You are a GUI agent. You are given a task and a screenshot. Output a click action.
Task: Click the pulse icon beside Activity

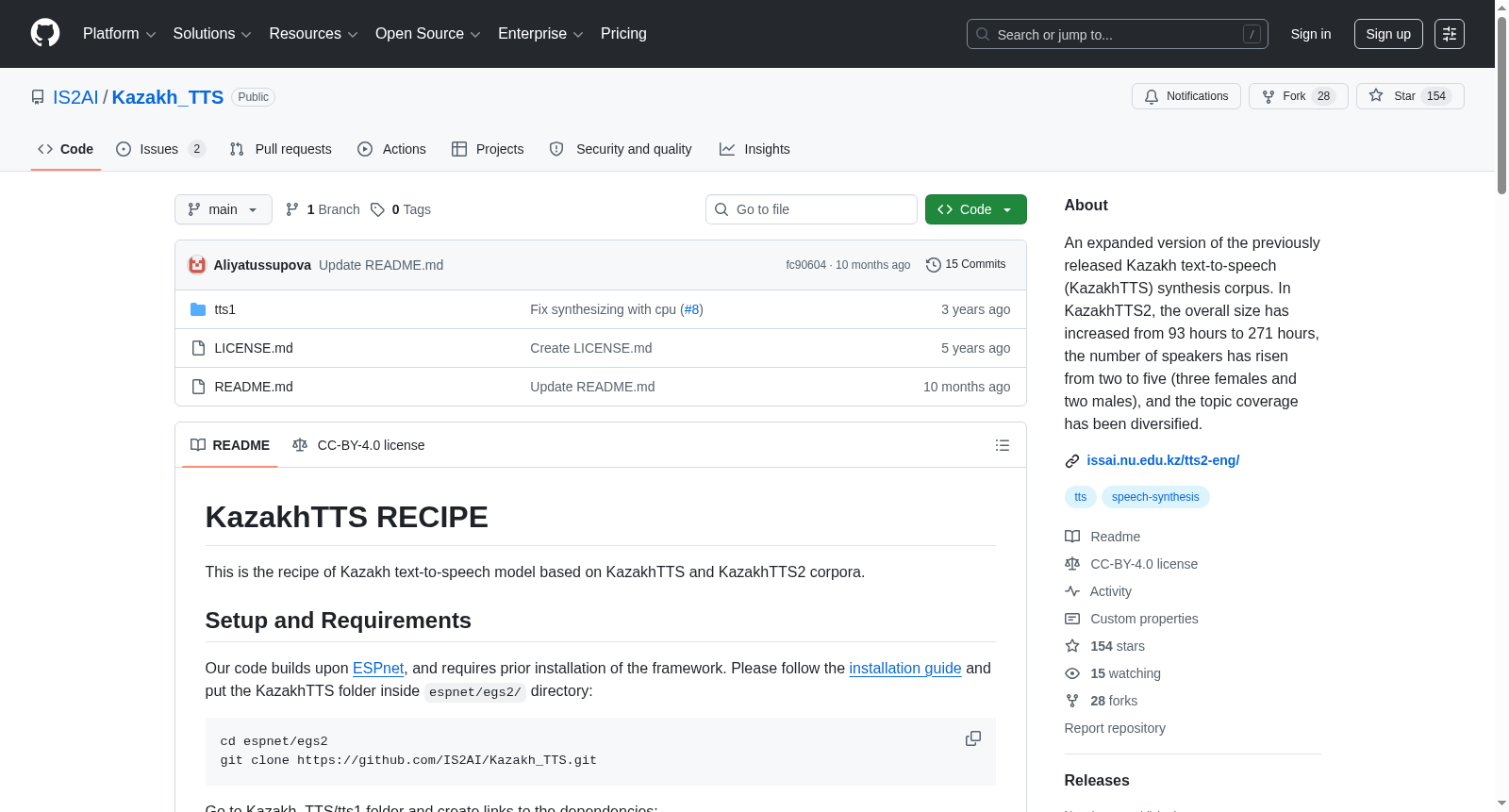pyautogui.click(x=1072, y=591)
